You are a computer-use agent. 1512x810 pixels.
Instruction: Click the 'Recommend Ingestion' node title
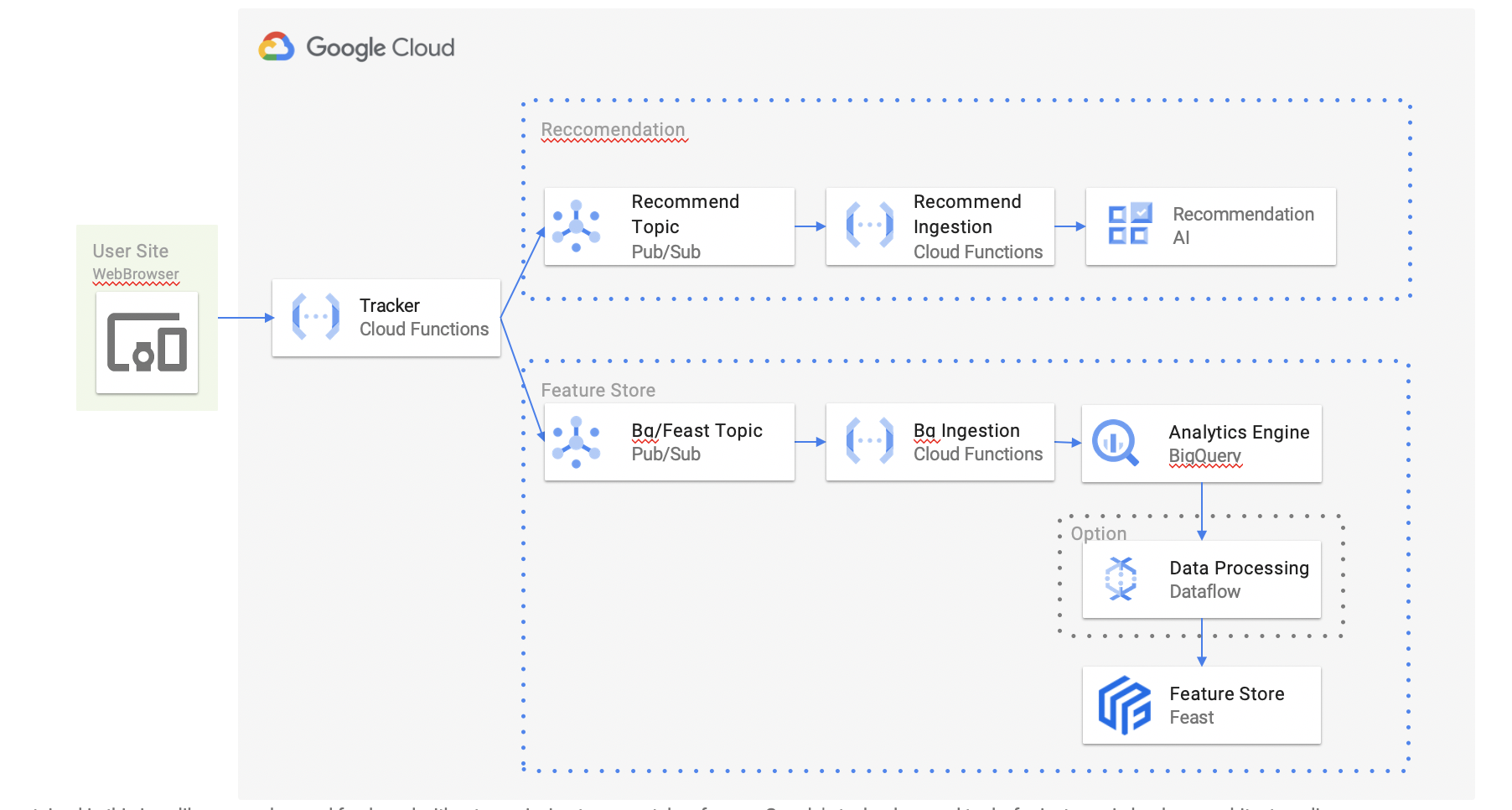[x=967, y=214]
